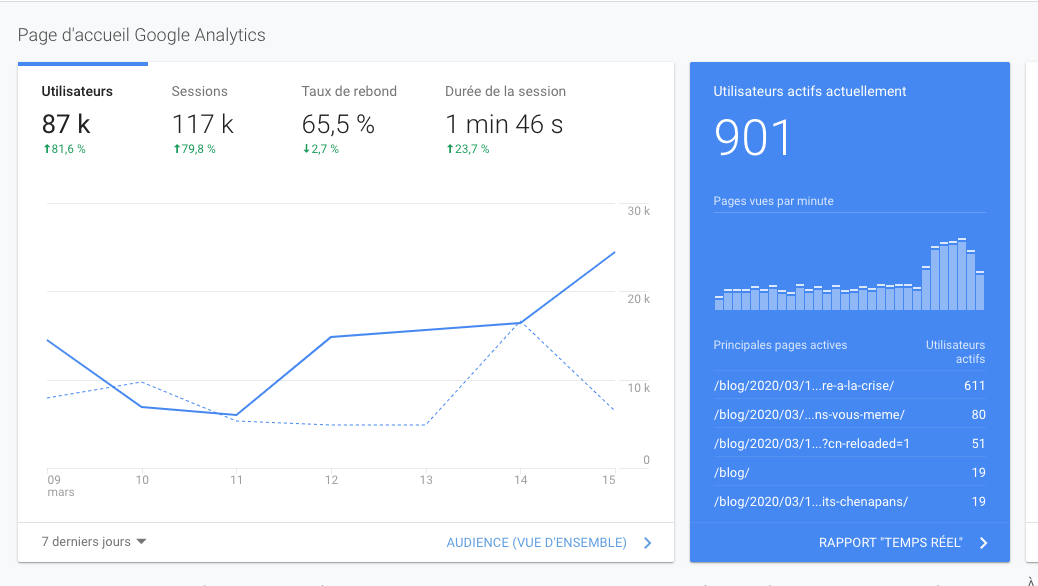Click the 2,7 % bounce rate change indicator

[x=321, y=149]
